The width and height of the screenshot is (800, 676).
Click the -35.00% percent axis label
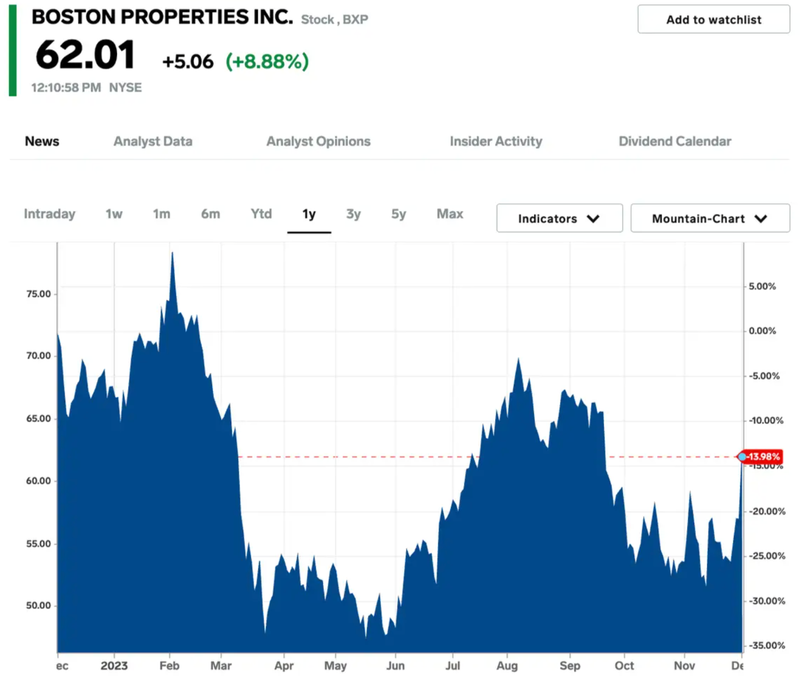[767, 645]
